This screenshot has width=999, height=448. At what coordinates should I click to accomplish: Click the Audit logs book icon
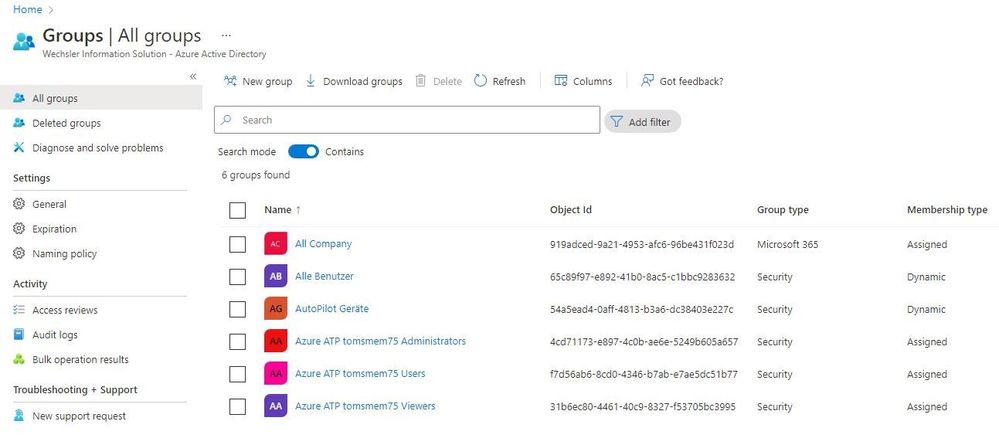pos(19,335)
